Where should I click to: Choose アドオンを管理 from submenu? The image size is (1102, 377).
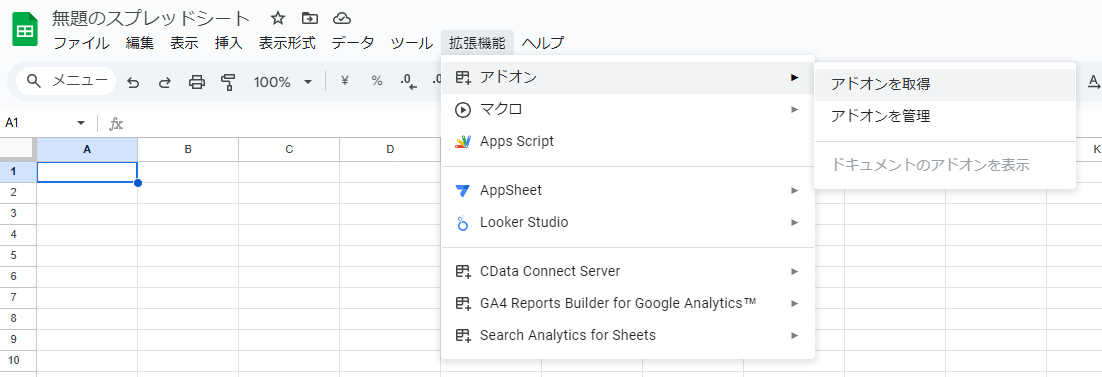(945, 117)
